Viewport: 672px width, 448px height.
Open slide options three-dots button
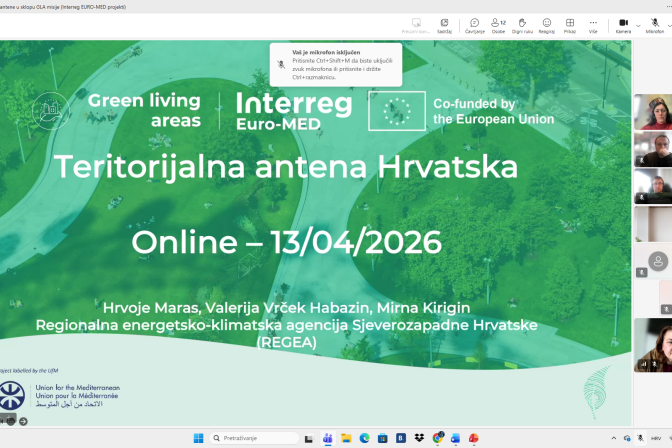[x=11, y=421]
